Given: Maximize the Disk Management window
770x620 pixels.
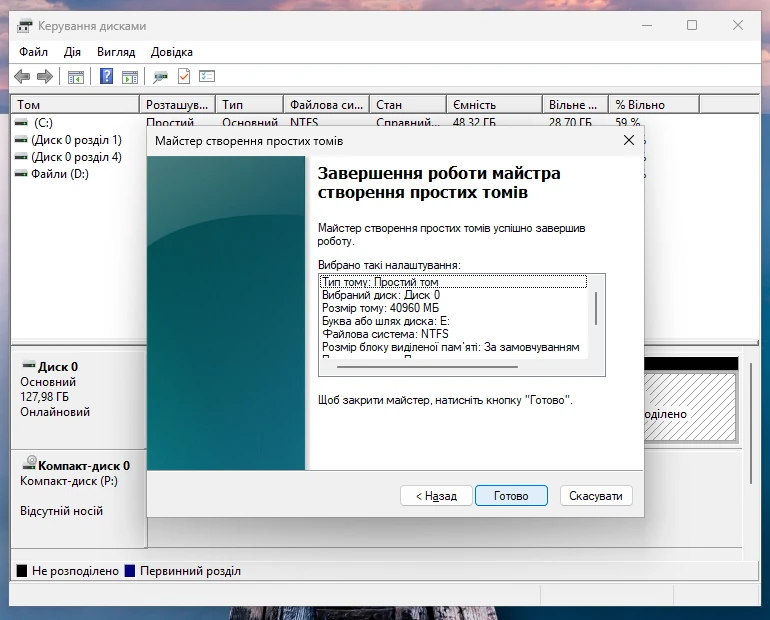Looking at the screenshot, I should point(692,26).
